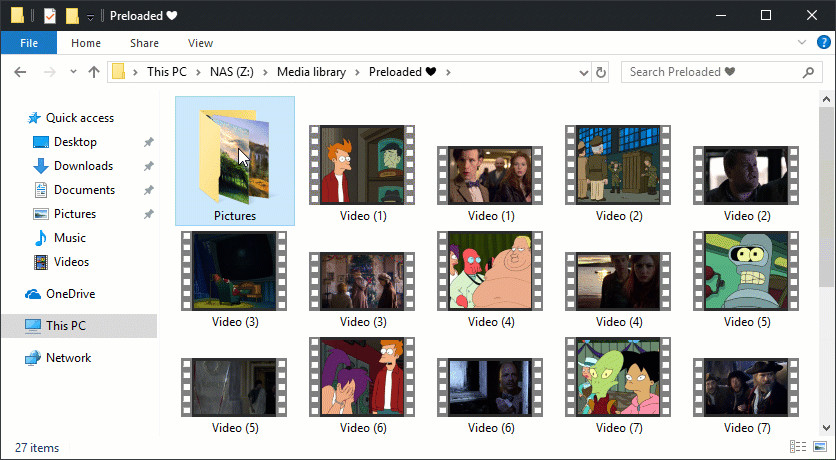Click NAS (Z:) in the address path
836x460 pixels.
tap(232, 72)
